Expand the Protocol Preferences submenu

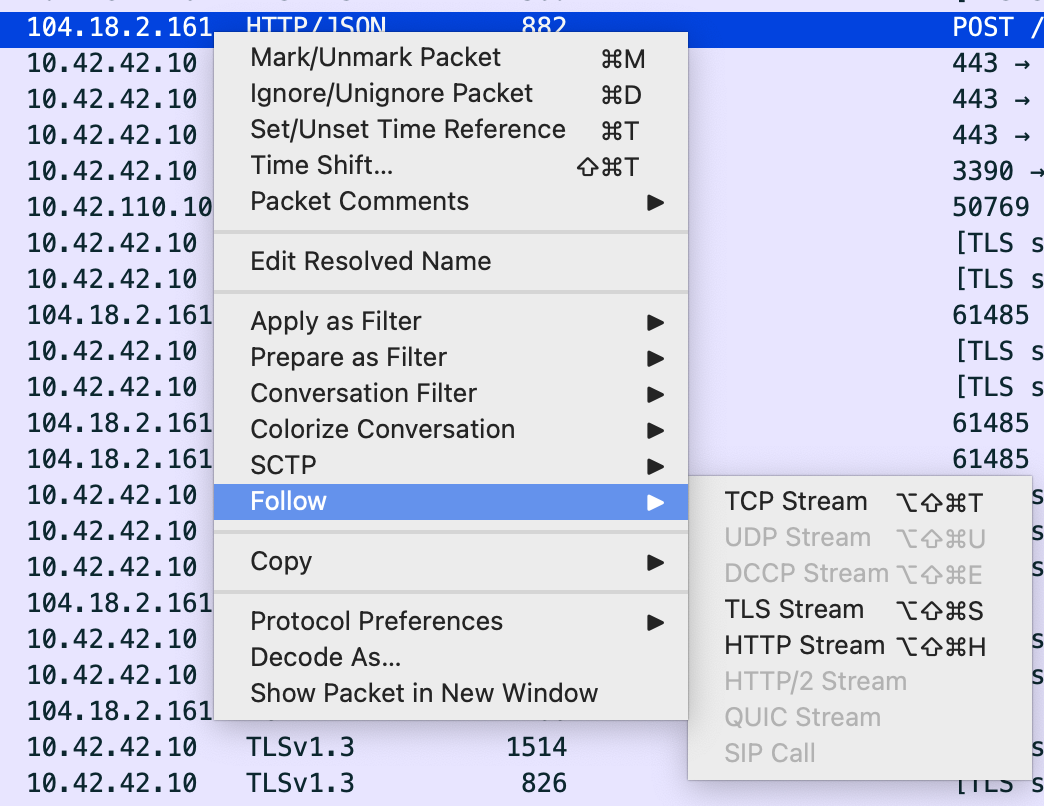click(376, 622)
